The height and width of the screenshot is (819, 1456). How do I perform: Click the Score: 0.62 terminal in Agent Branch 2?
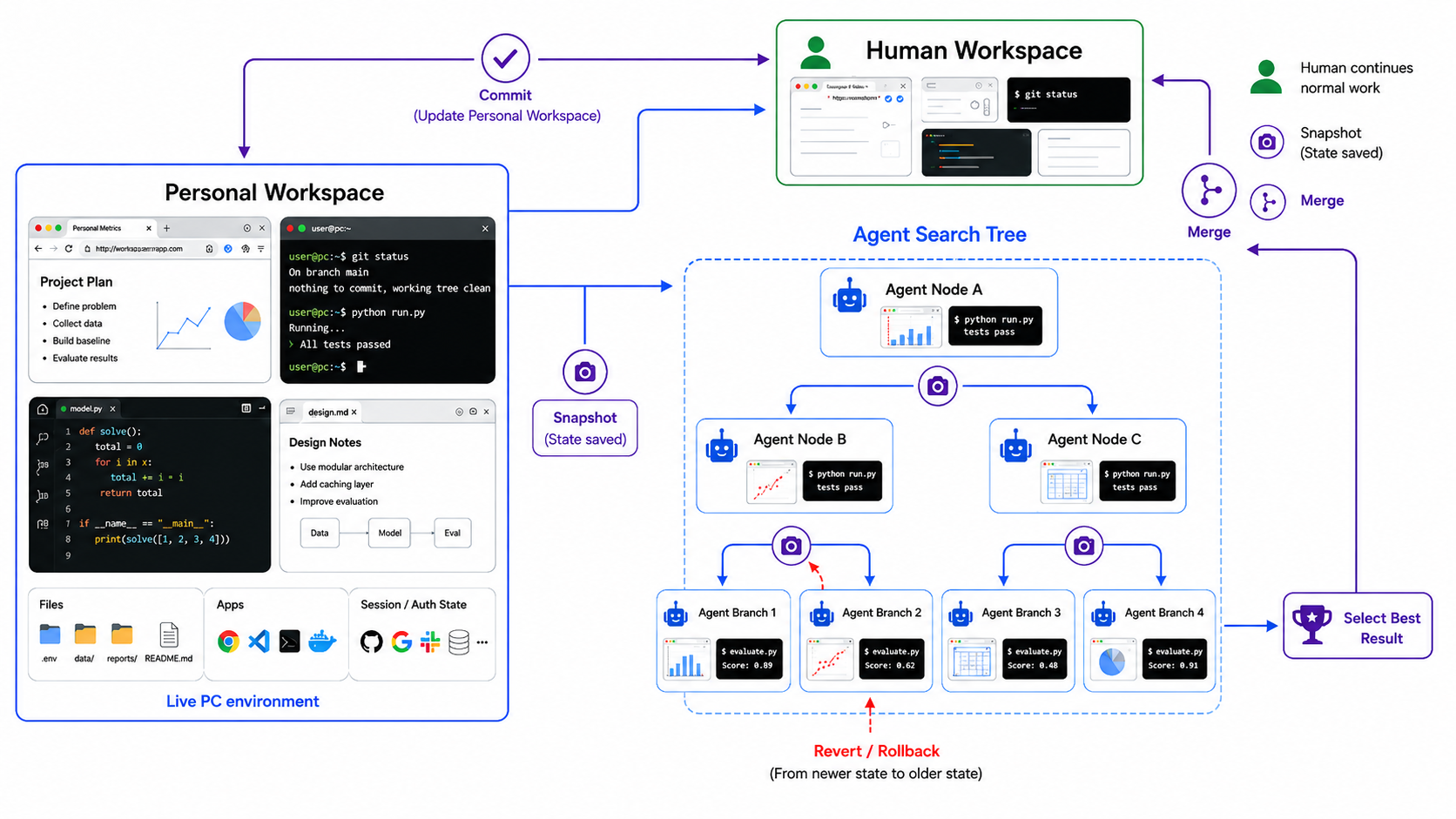click(892, 658)
